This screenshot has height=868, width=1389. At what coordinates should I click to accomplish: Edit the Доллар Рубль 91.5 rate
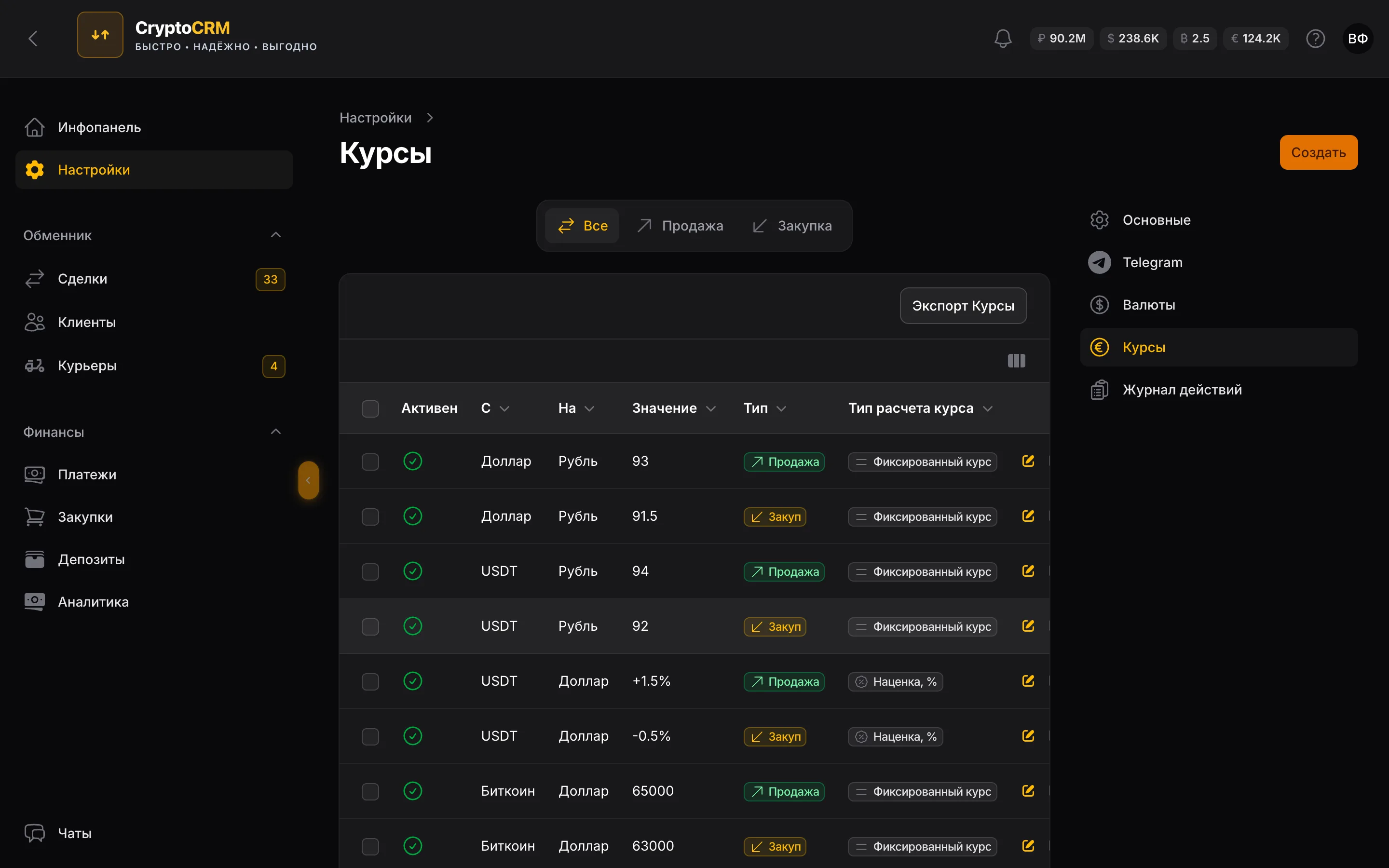pos(1028,516)
